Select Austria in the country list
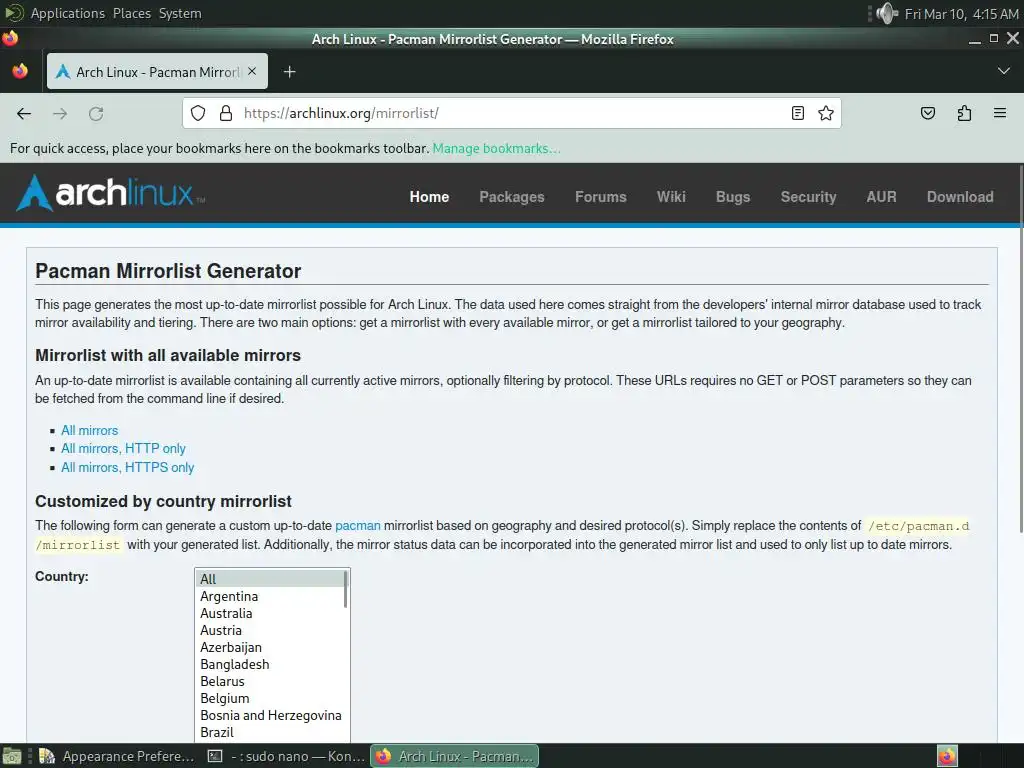1024x768 pixels. 270,630
